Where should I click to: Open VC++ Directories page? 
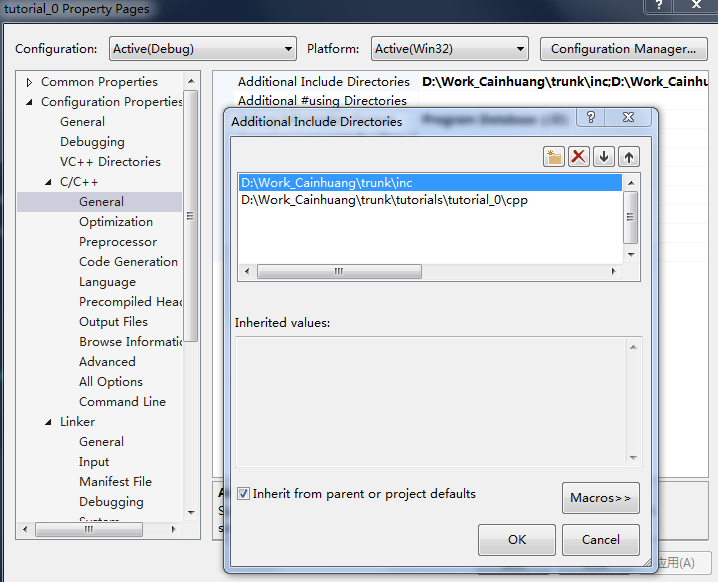point(110,162)
